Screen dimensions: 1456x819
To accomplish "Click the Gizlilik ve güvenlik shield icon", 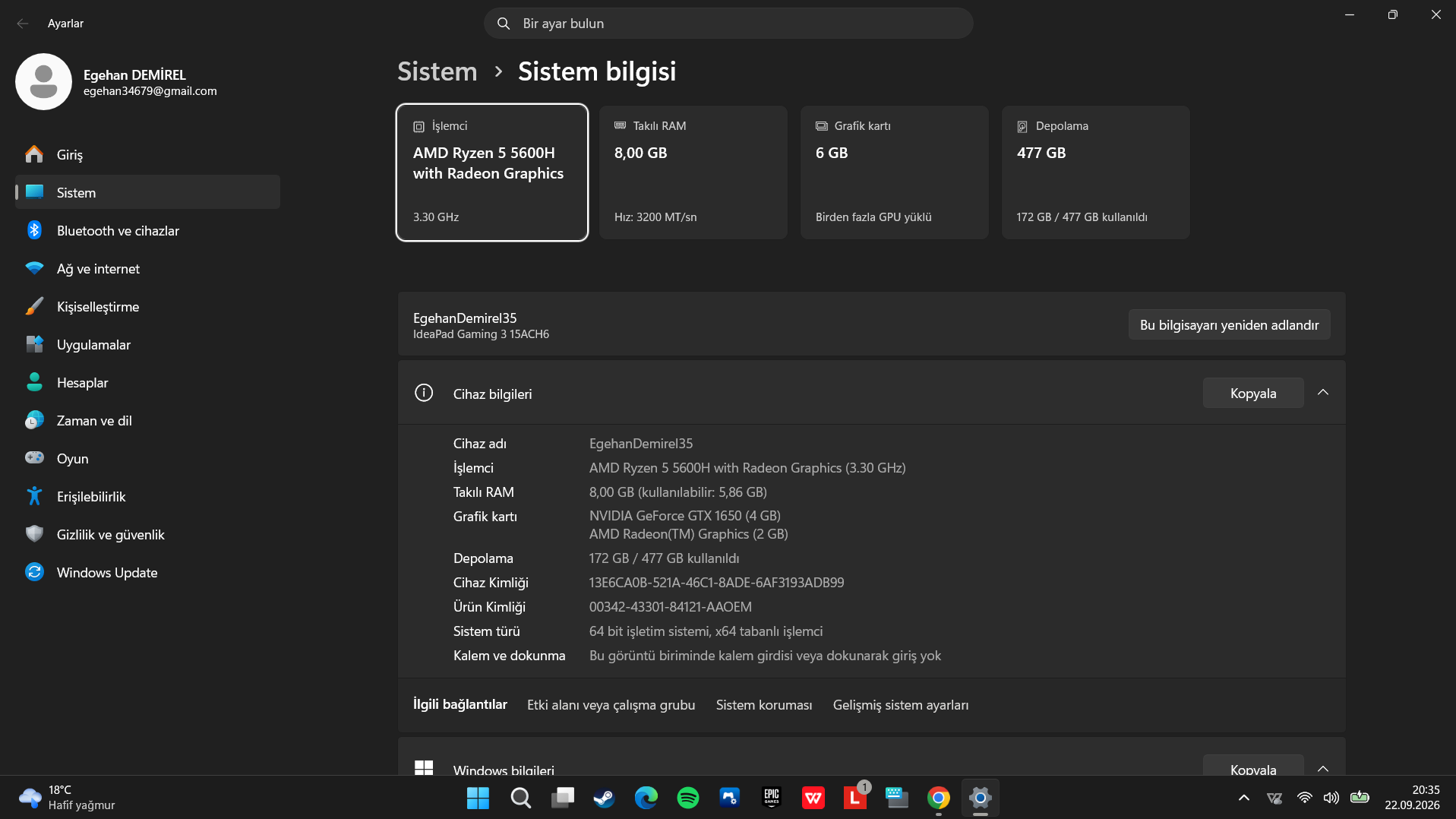I will 34,534.
